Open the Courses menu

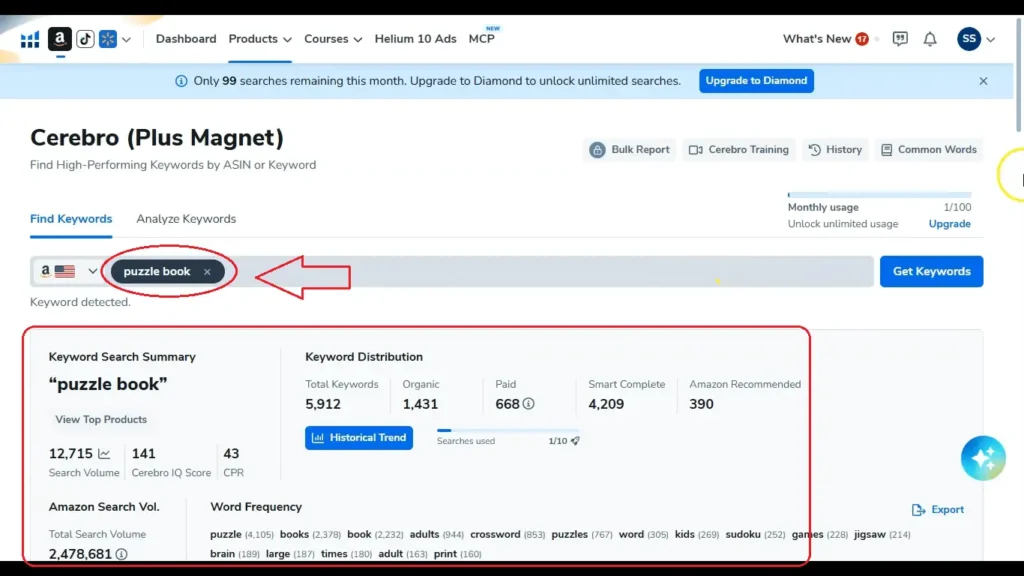click(x=332, y=39)
